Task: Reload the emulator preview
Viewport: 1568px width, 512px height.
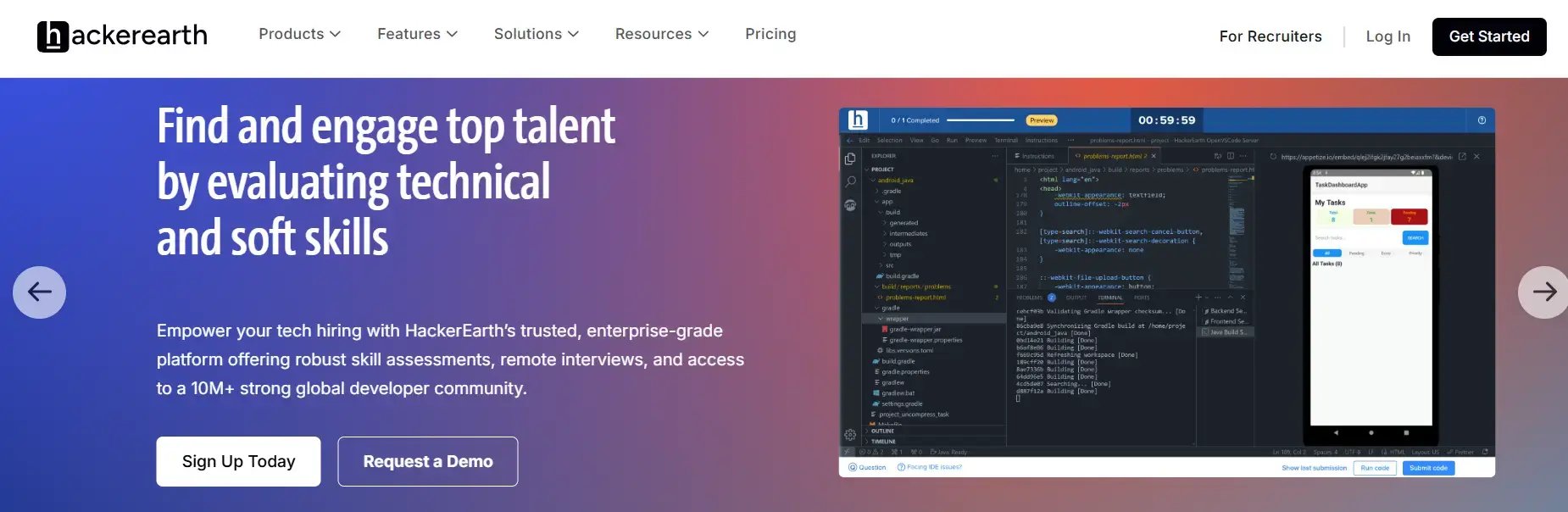Action: click(x=1273, y=157)
